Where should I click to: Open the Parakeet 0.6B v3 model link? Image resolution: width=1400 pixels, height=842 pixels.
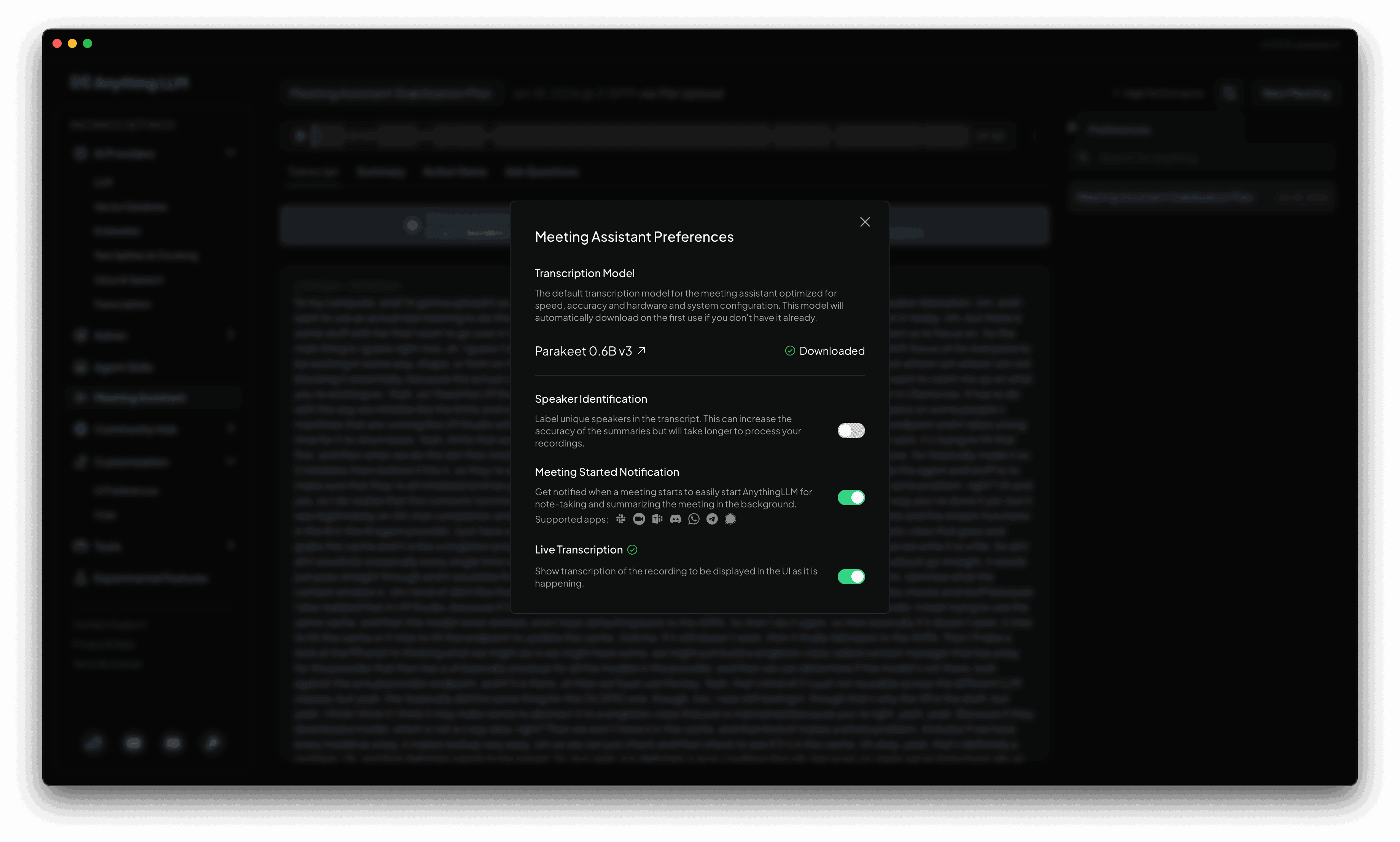583,351
